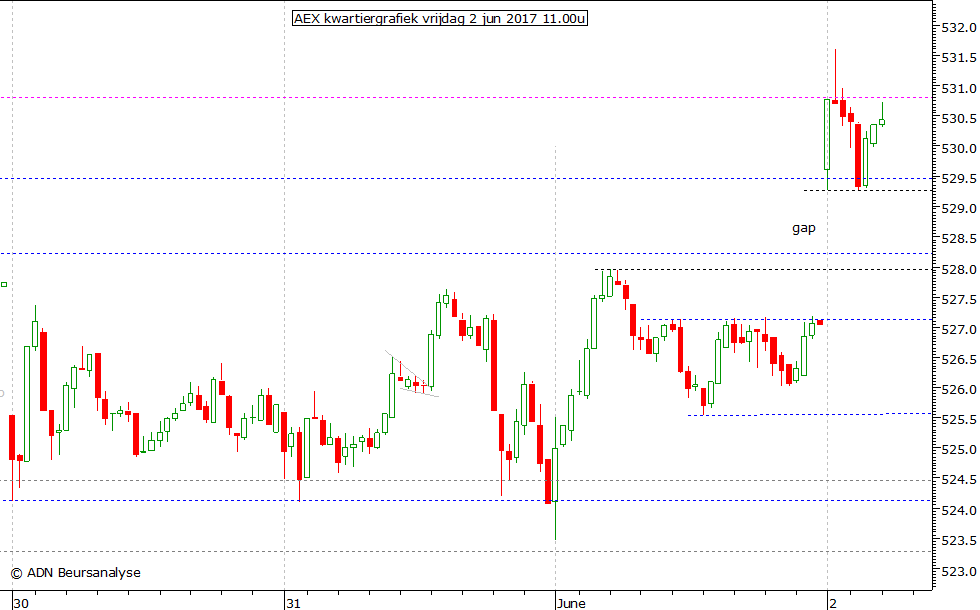Click the chart title 'AEX kwartiergrafiek vrijdag 2 jun 2017 11.00u'

coord(440,19)
